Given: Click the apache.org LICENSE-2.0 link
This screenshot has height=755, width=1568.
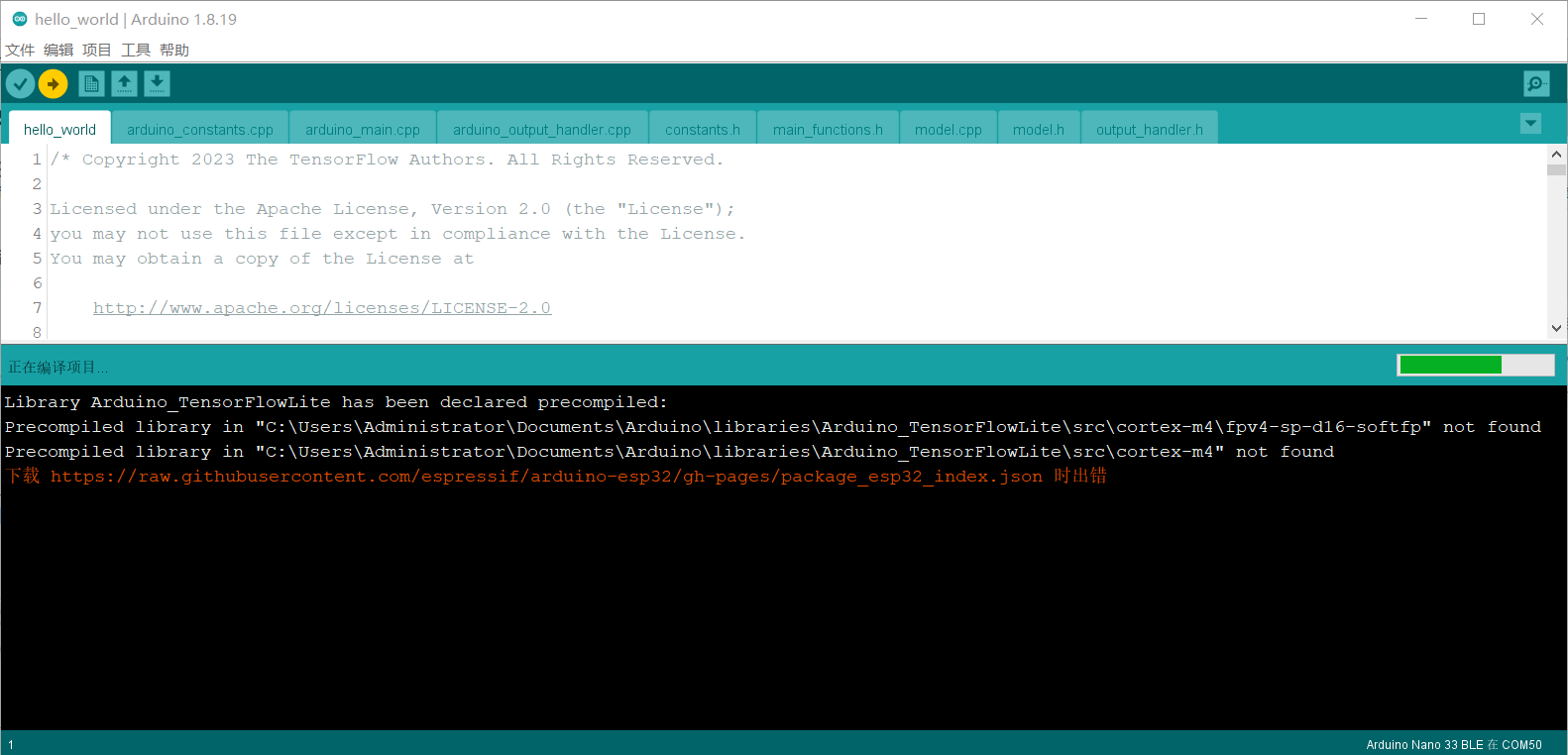Looking at the screenshot, I should click(x=322, y=308).
